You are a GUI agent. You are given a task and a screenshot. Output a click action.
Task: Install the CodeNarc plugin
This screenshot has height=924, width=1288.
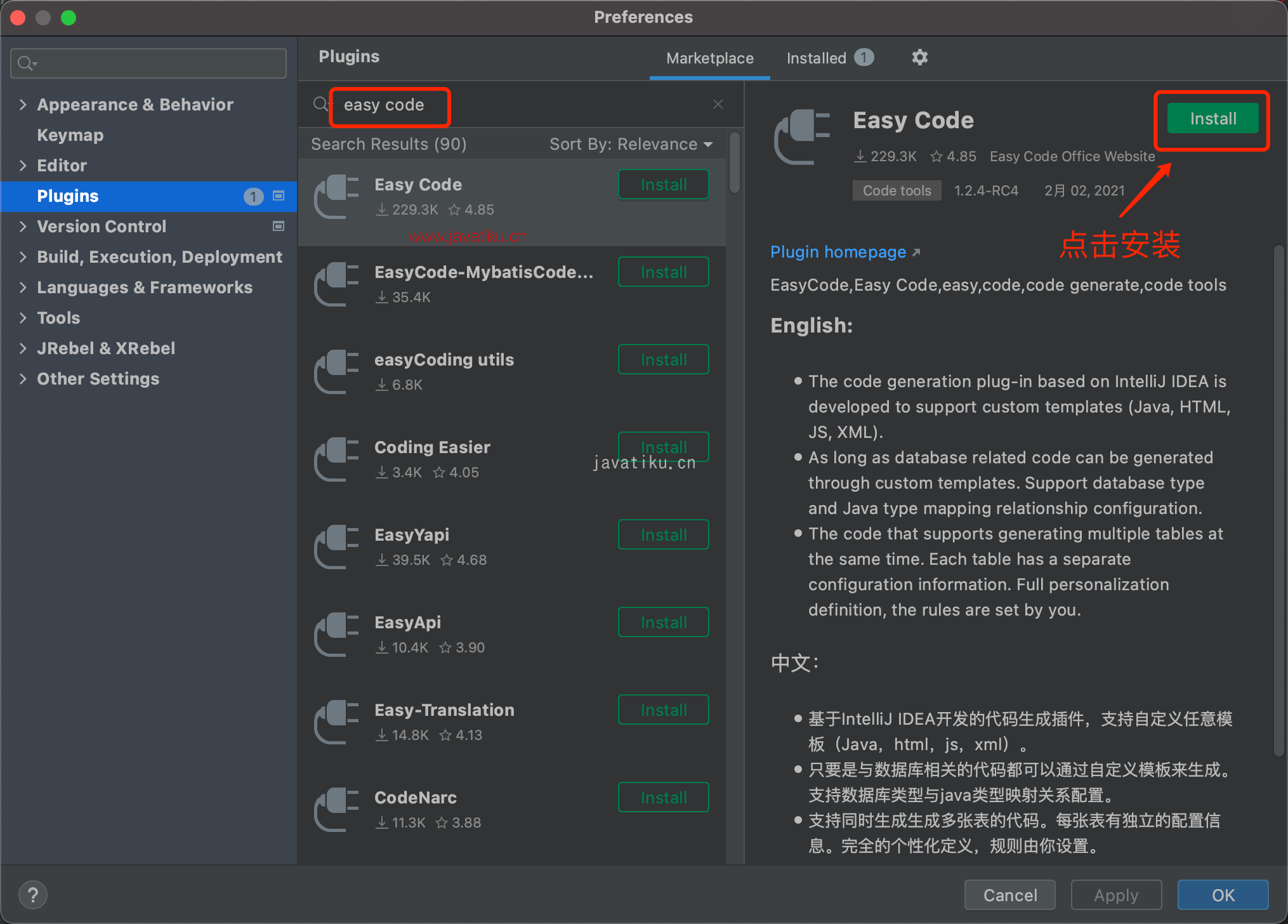point(664,798)
